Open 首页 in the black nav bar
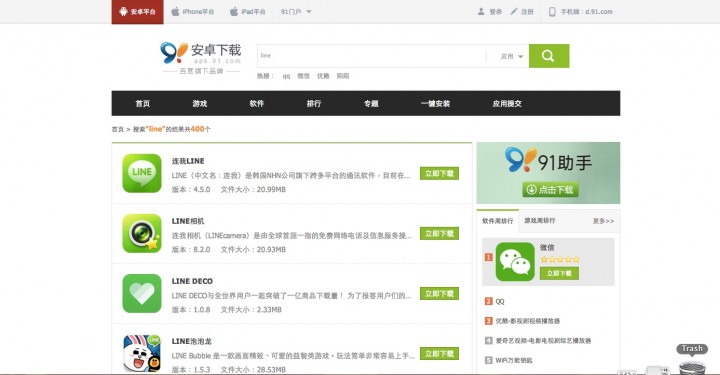The height and width of the screenshot is (375, 720). 142,103
